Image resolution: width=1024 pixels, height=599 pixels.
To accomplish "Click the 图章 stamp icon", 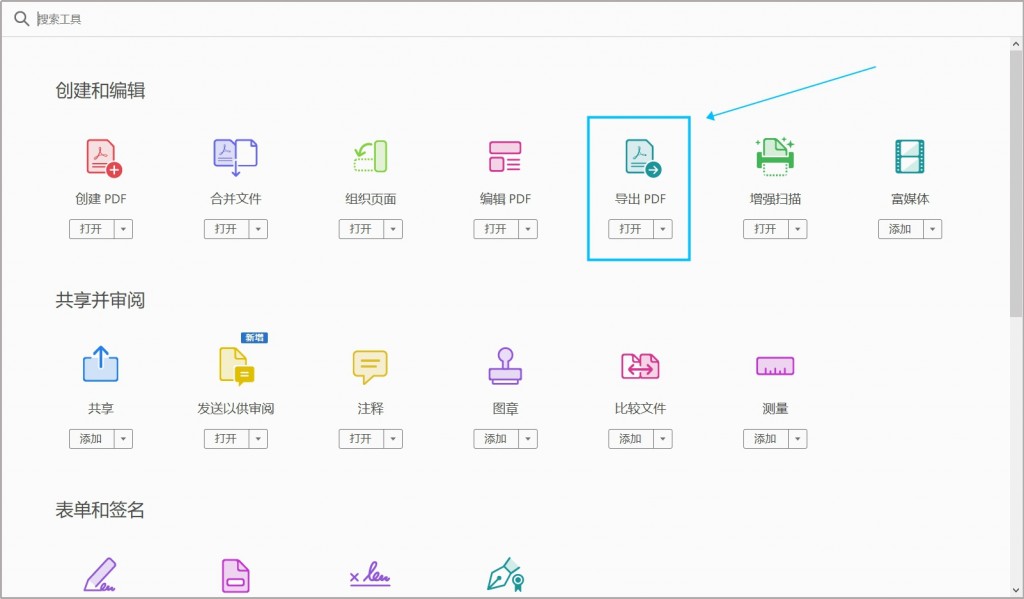I will tap(505, 366).
